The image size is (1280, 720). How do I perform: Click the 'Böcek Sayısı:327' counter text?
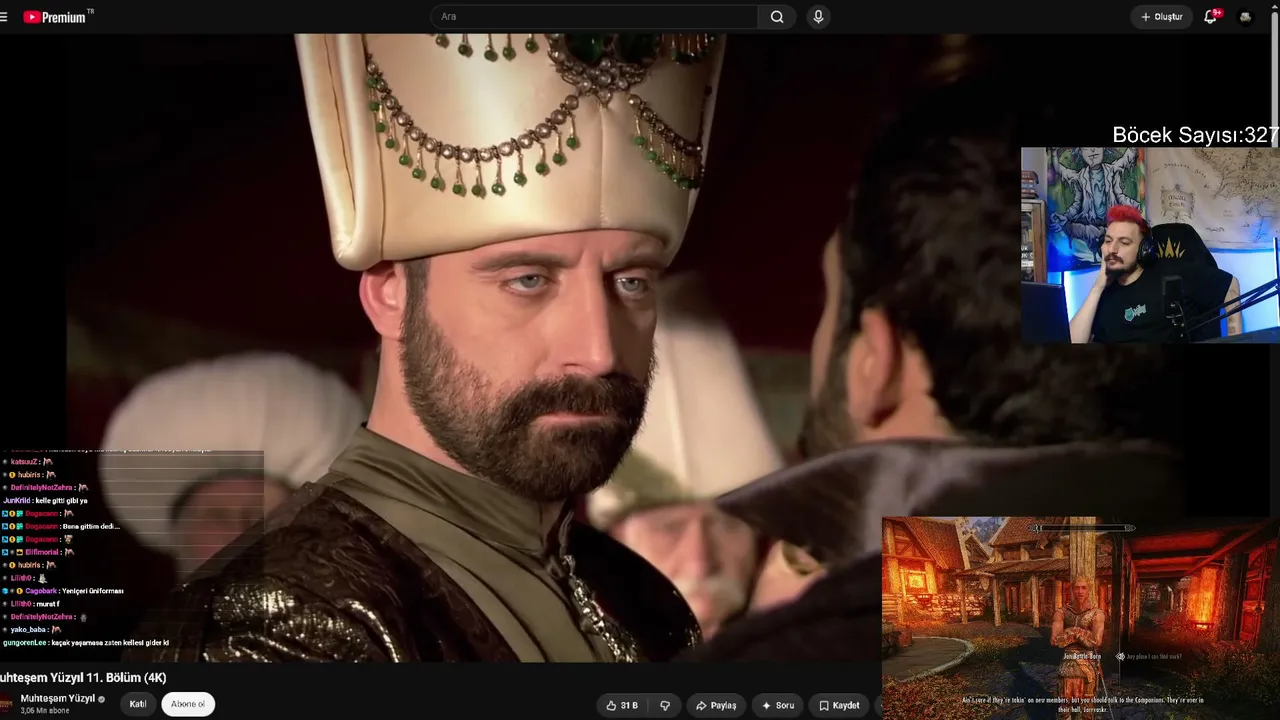1196,135
